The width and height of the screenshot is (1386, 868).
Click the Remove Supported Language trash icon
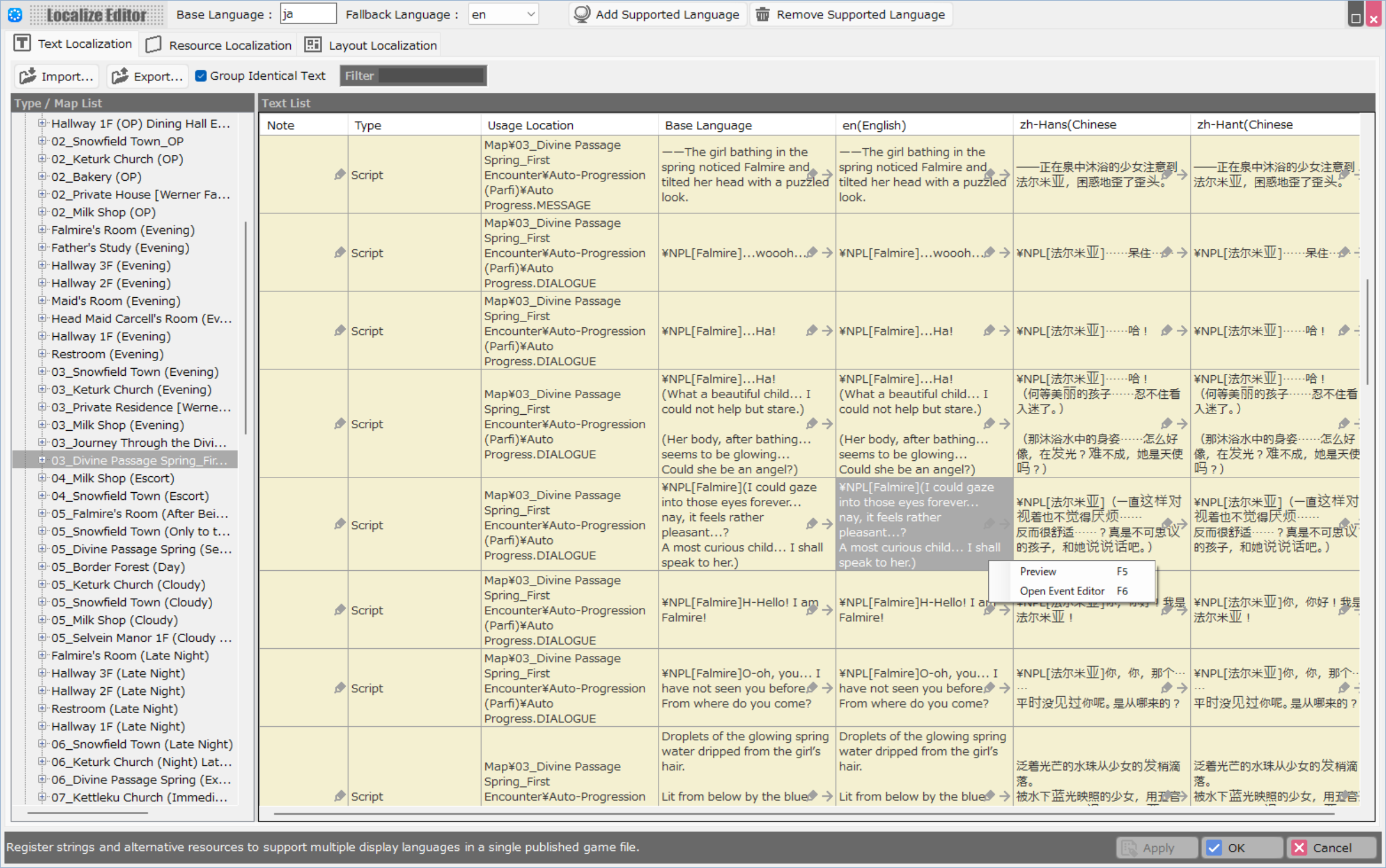763,14
